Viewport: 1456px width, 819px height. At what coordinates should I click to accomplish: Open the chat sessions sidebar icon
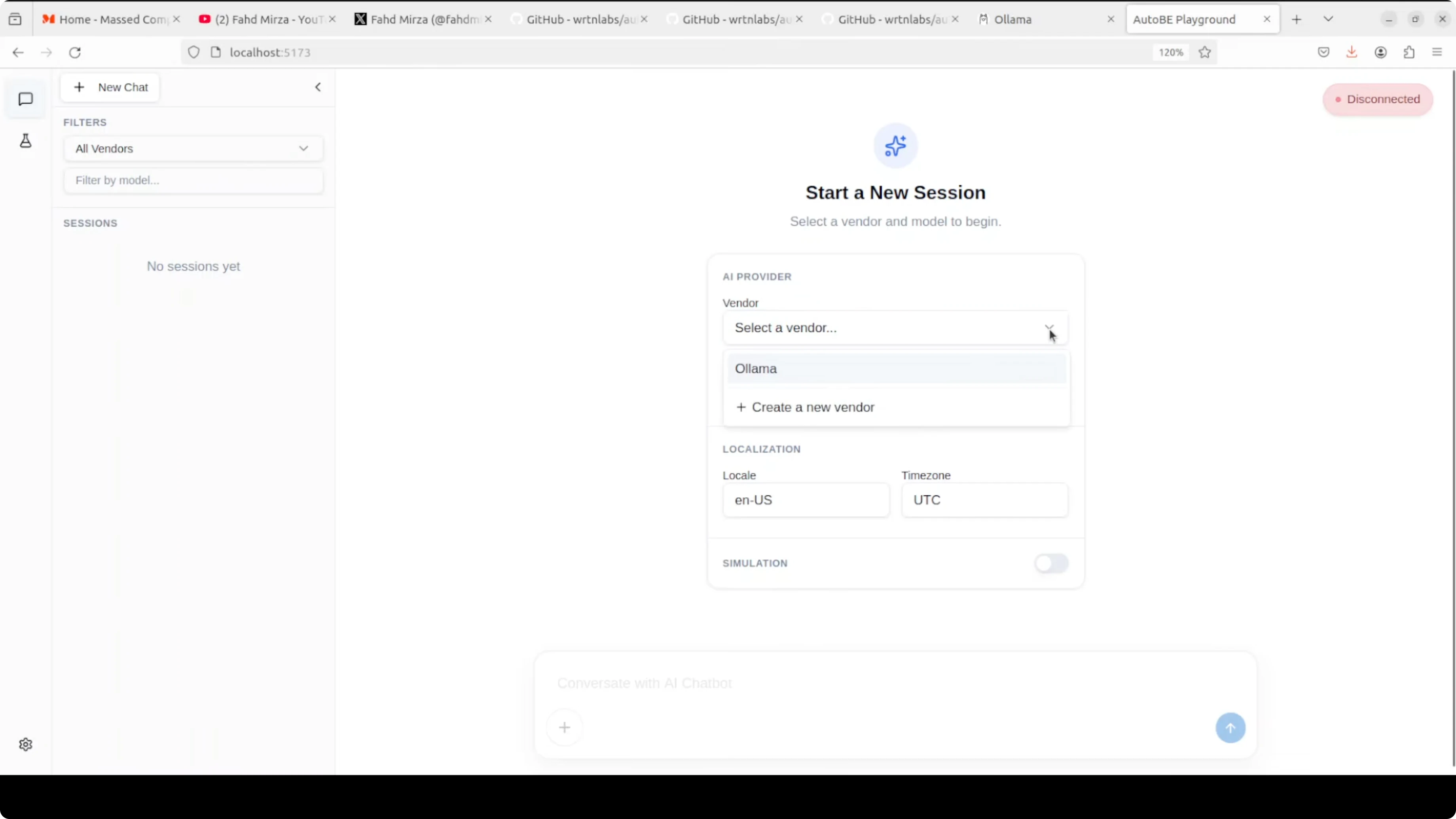click(x=25, y=99)
